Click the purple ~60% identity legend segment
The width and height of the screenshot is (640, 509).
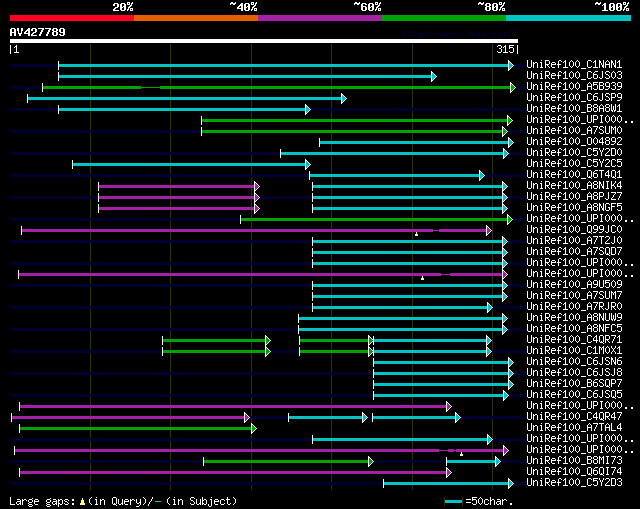(x=320, y=18)
